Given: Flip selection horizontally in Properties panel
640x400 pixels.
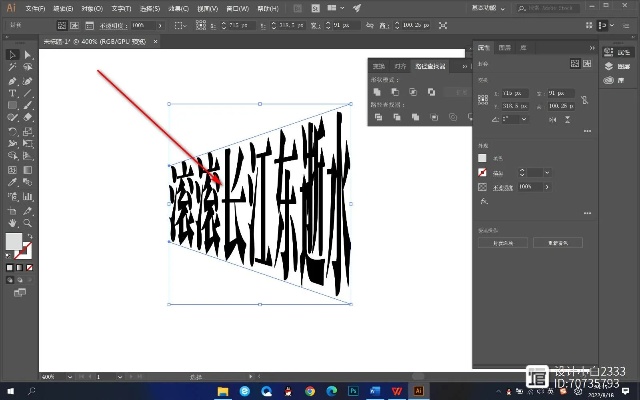Looking at the screenshot, I should [x=553, y=120].
